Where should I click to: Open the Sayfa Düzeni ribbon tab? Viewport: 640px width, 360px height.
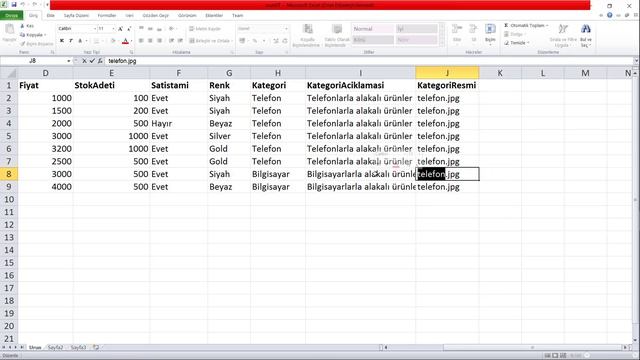76,16
